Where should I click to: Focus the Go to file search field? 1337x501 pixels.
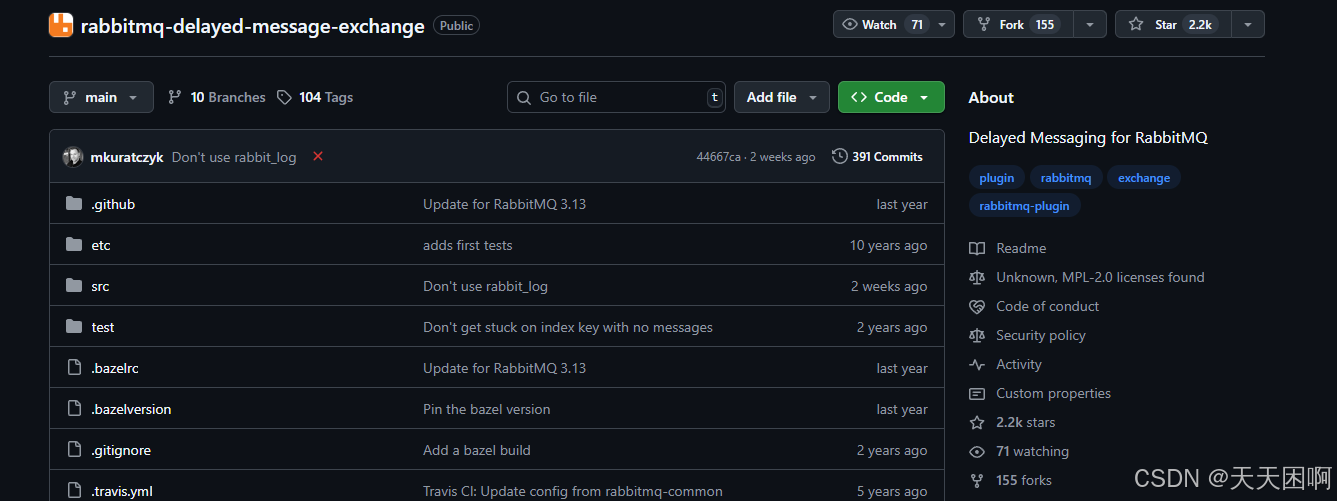616,97
